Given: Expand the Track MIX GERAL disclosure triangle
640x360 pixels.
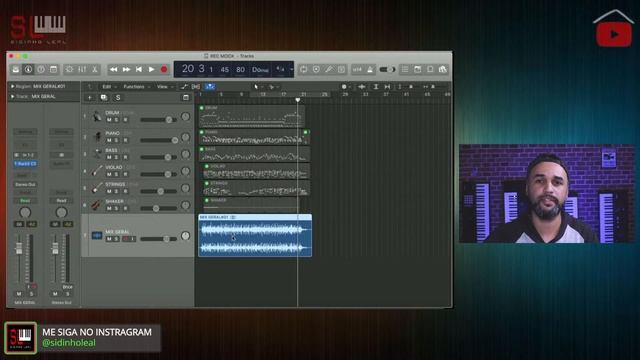Looking at the screenshot, I should (13, 97).
